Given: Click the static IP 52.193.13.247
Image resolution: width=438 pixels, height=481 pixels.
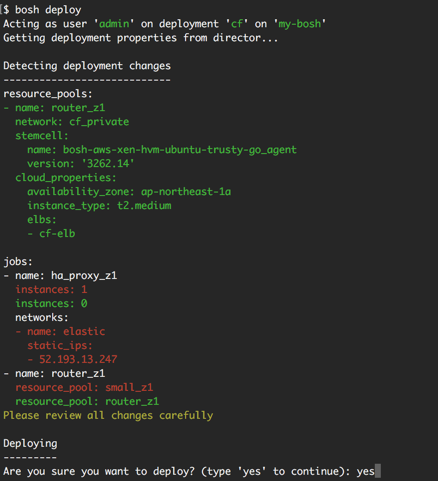Looking at the screenshot, I should 78,359.
